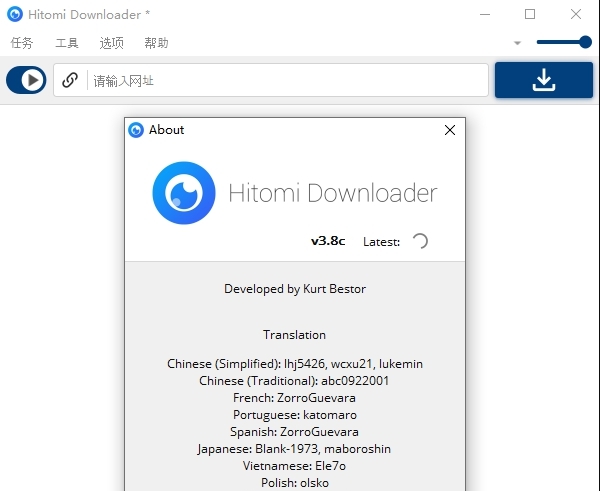Open the 选项 menu
600x491 pixels.
coord(111,43)
